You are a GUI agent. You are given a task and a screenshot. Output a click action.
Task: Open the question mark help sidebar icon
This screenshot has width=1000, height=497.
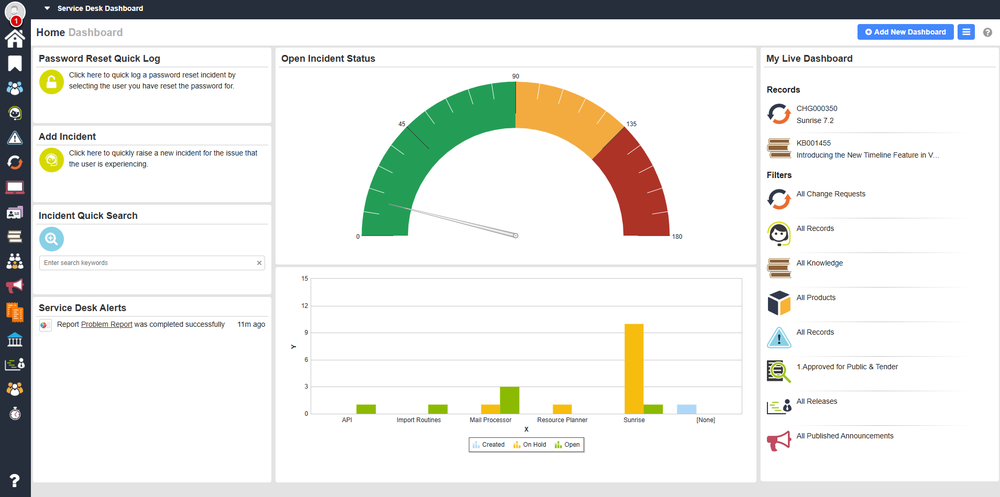[x=15, y=480]
